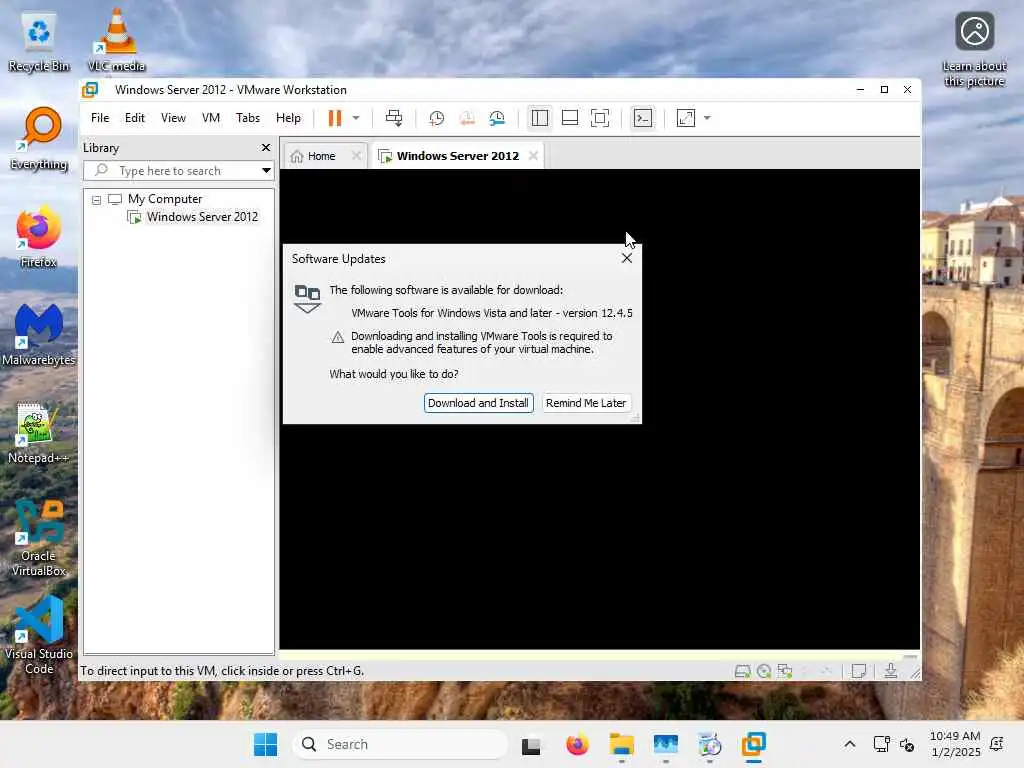Select the Oracle VirtualBox desktop shortcut
The height and width of the screenshot is (768, 1024).
click(x=39, y=537)
